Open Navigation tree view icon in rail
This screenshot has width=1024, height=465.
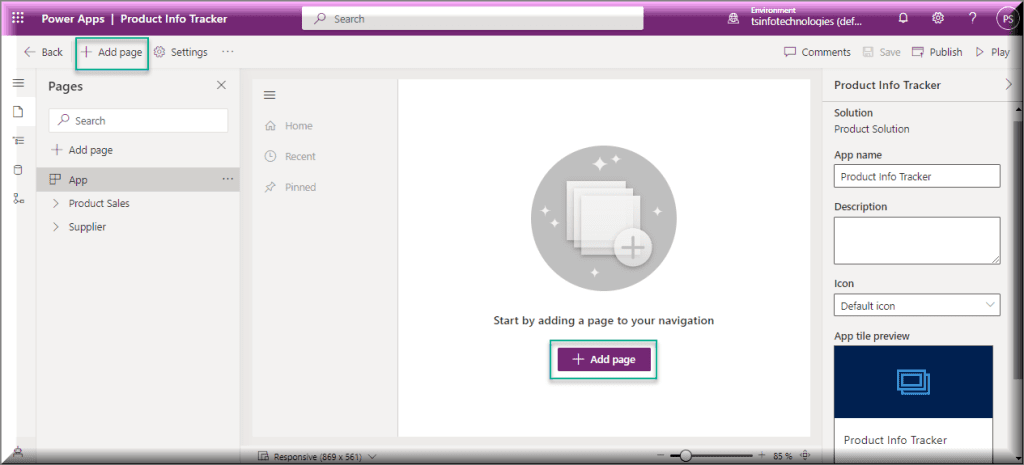coord(18,141)
